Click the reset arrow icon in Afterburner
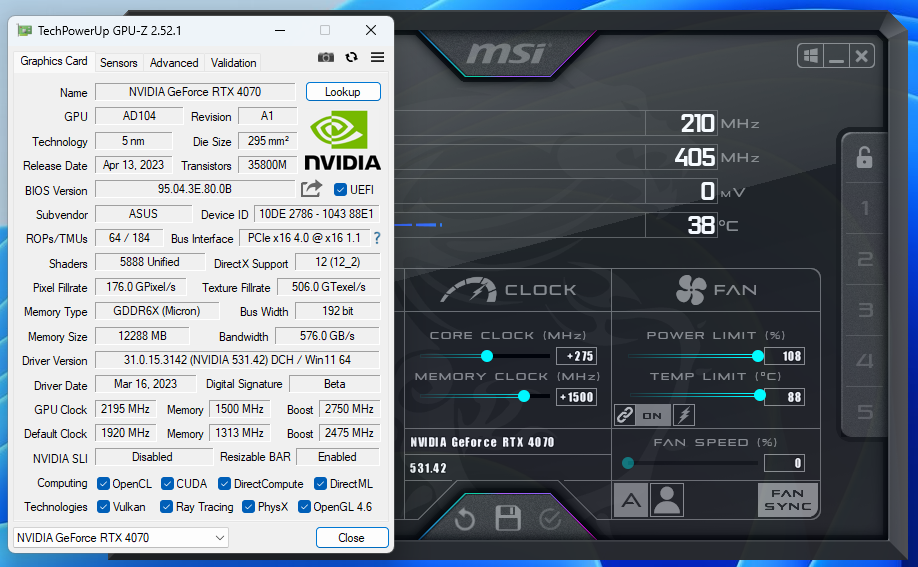Image resolution: width=918 pixels, height=567 pixels. (x=465, y=519)
